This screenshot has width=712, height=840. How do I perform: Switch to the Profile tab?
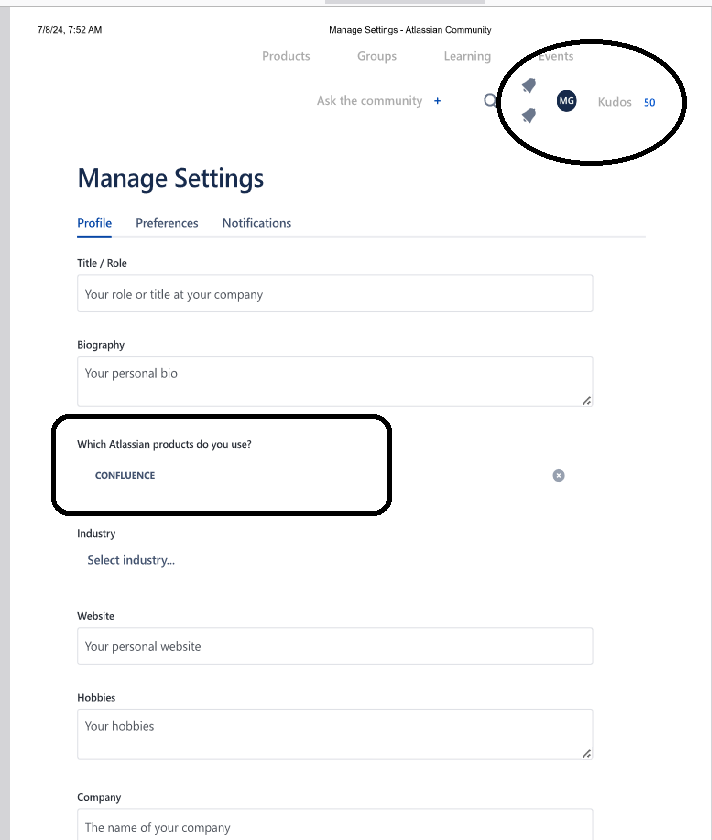[x=94, y=223]
